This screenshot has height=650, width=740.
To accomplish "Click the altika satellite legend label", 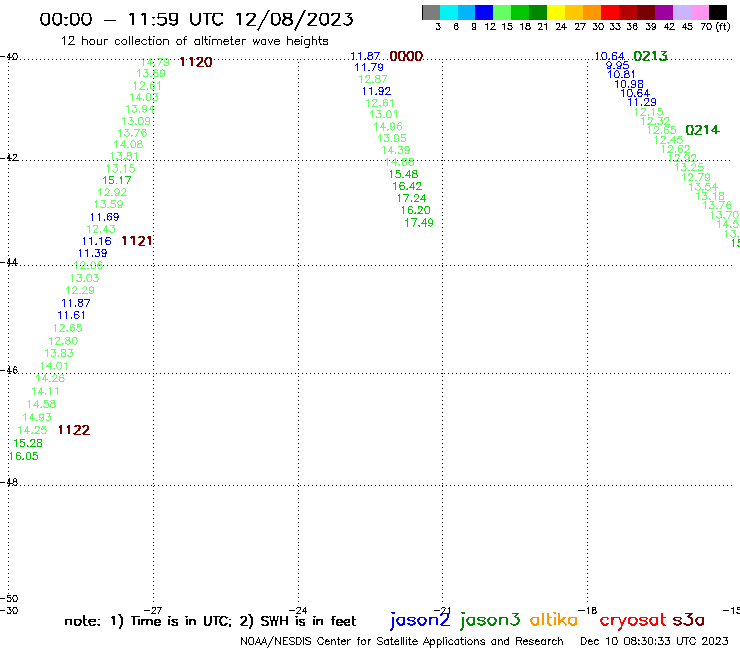I will click(554, 620).
